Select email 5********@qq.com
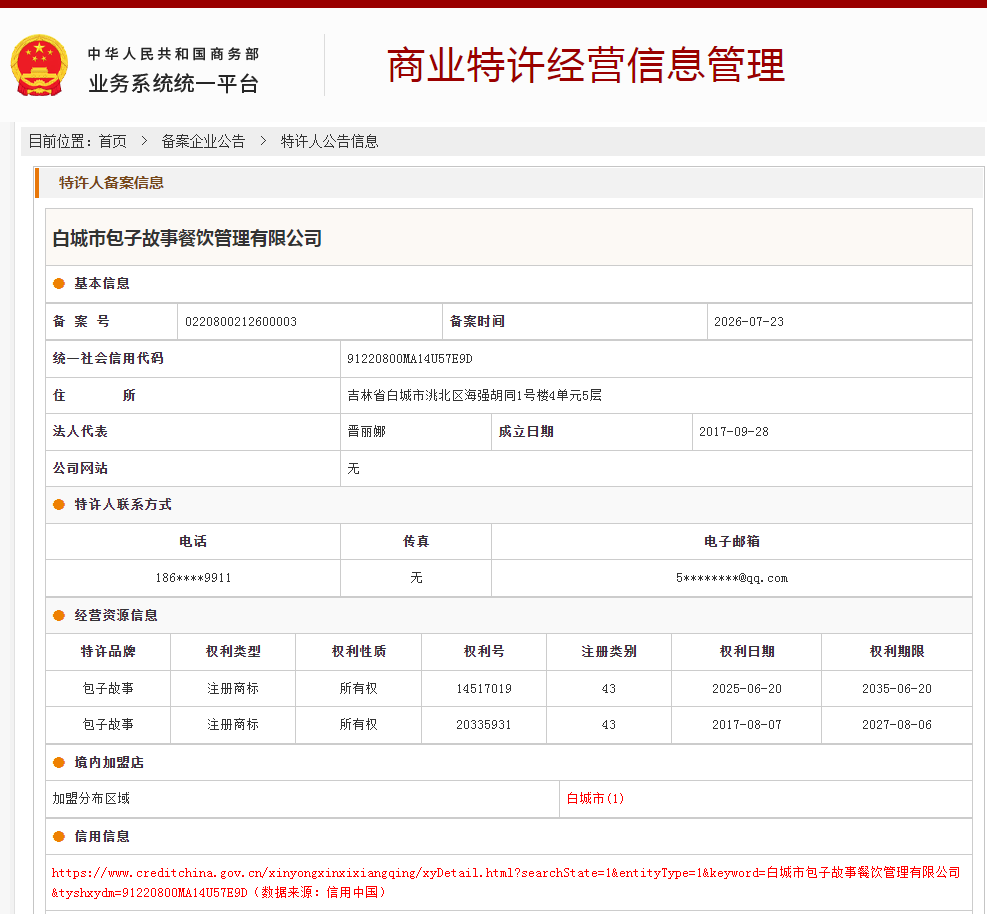This screenshot has width=987, height=914. (x=731, y=578)
